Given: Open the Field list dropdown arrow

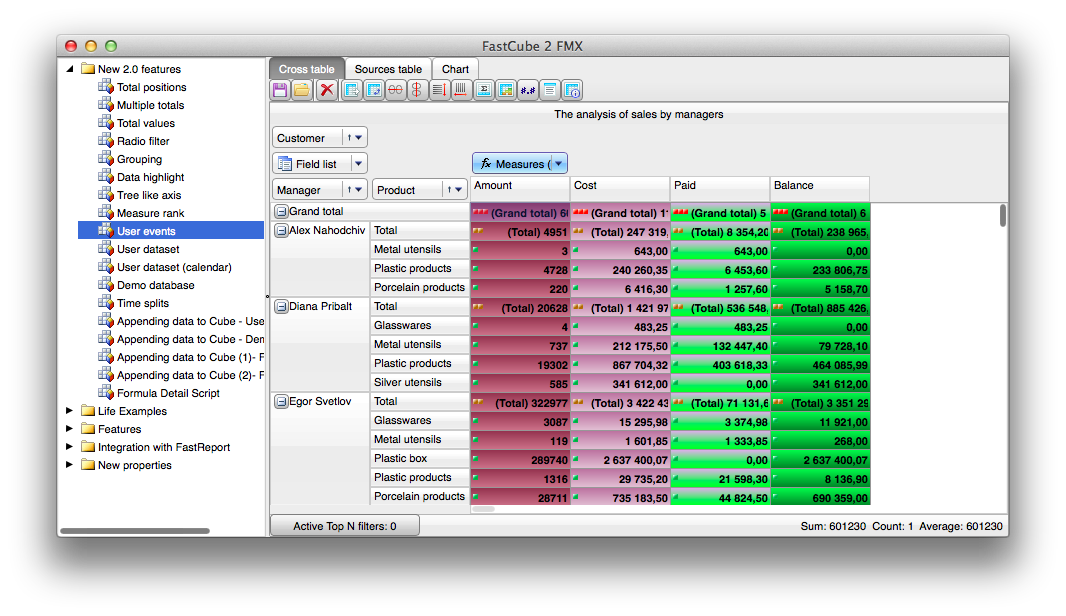Looking at the screenshot, I should point(358,164).
